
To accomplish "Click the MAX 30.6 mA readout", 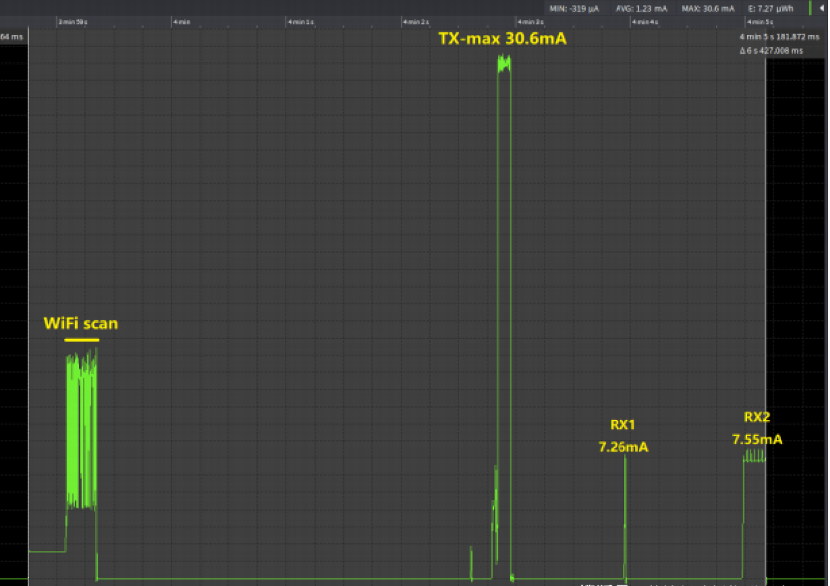I will [x=709, y=8].
